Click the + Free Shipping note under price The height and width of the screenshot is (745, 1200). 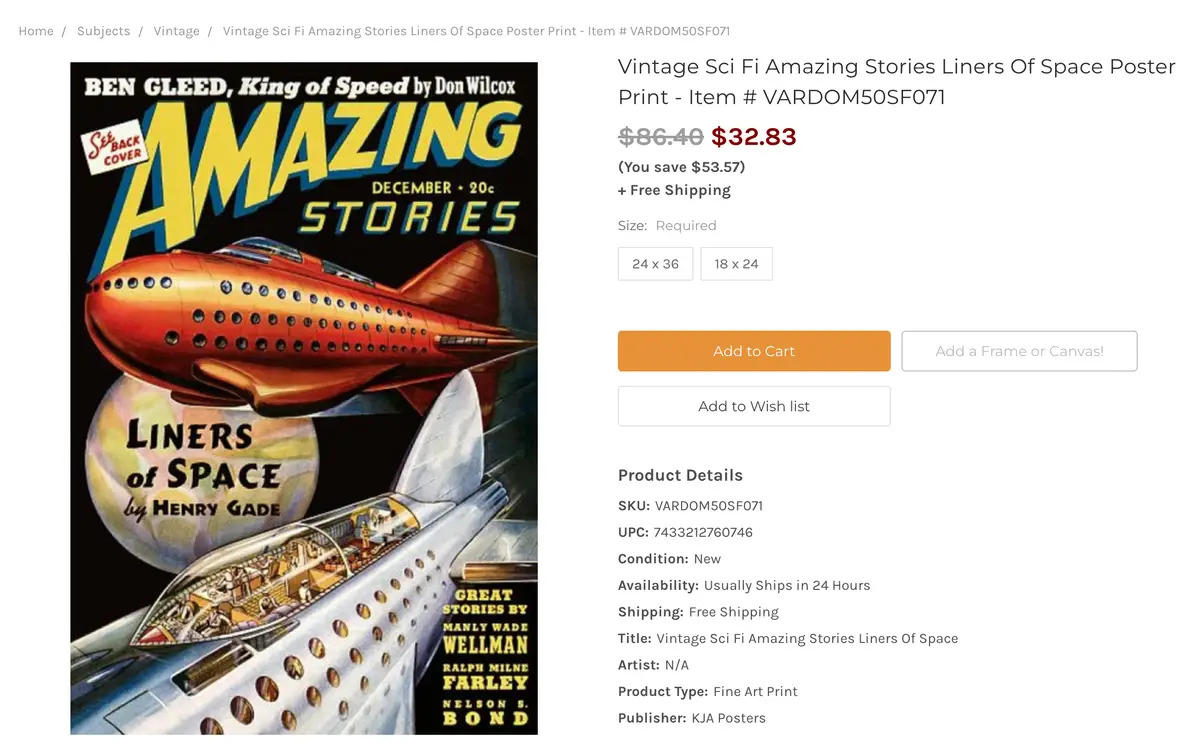coord(674,190)
